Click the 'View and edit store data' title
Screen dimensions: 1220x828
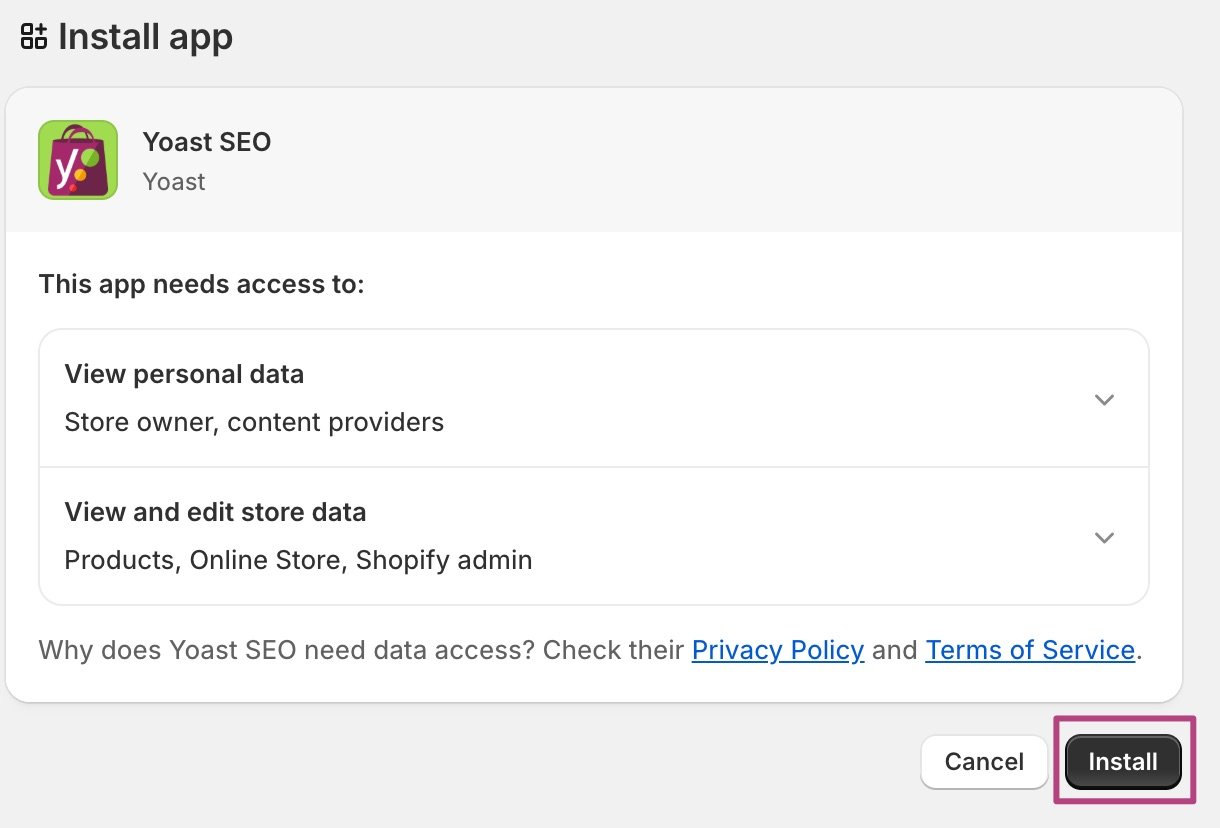point(215,513)
